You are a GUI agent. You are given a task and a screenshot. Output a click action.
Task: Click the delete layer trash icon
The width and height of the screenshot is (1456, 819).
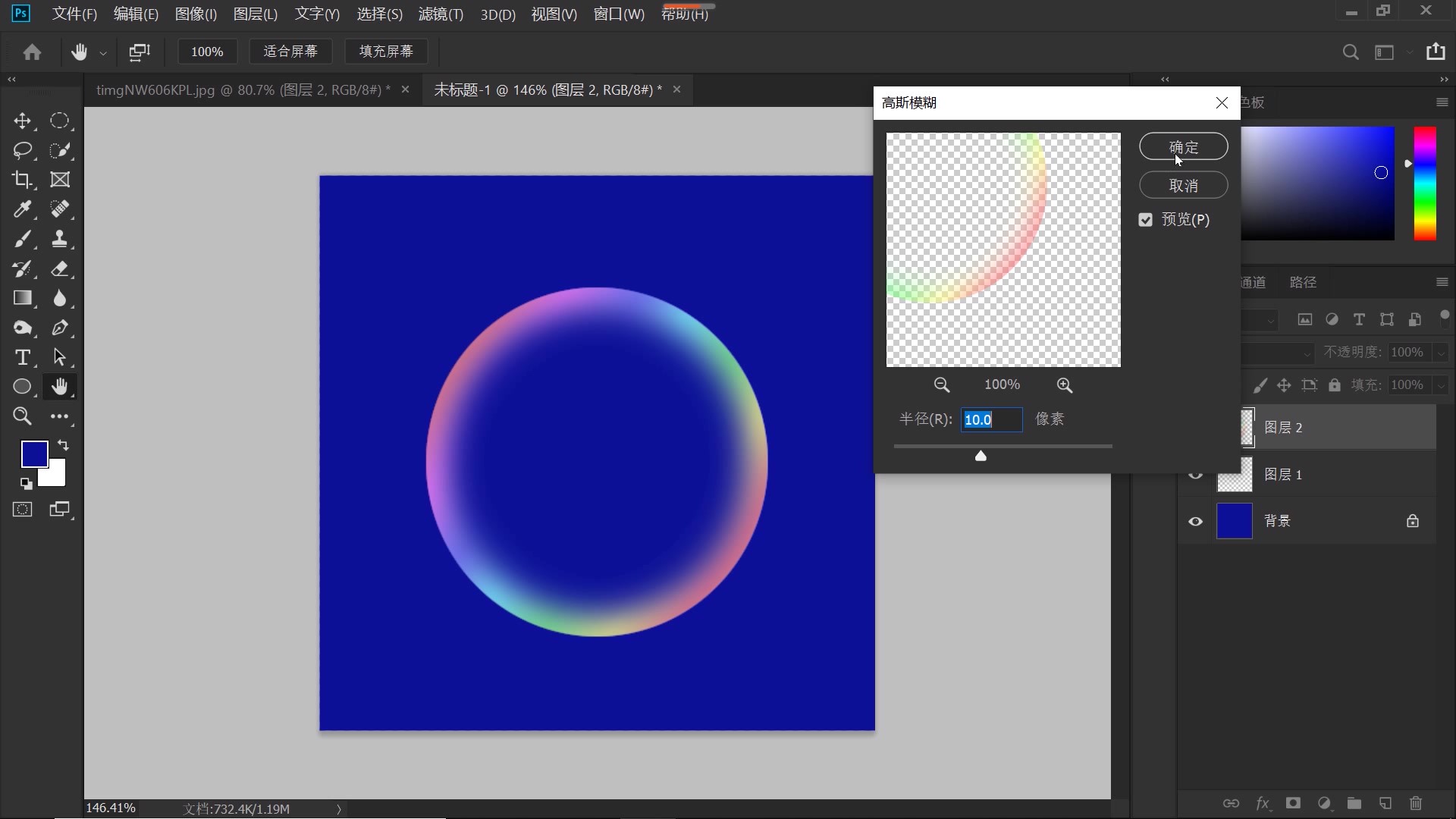pyautogui.click(x=1415, y=803)
